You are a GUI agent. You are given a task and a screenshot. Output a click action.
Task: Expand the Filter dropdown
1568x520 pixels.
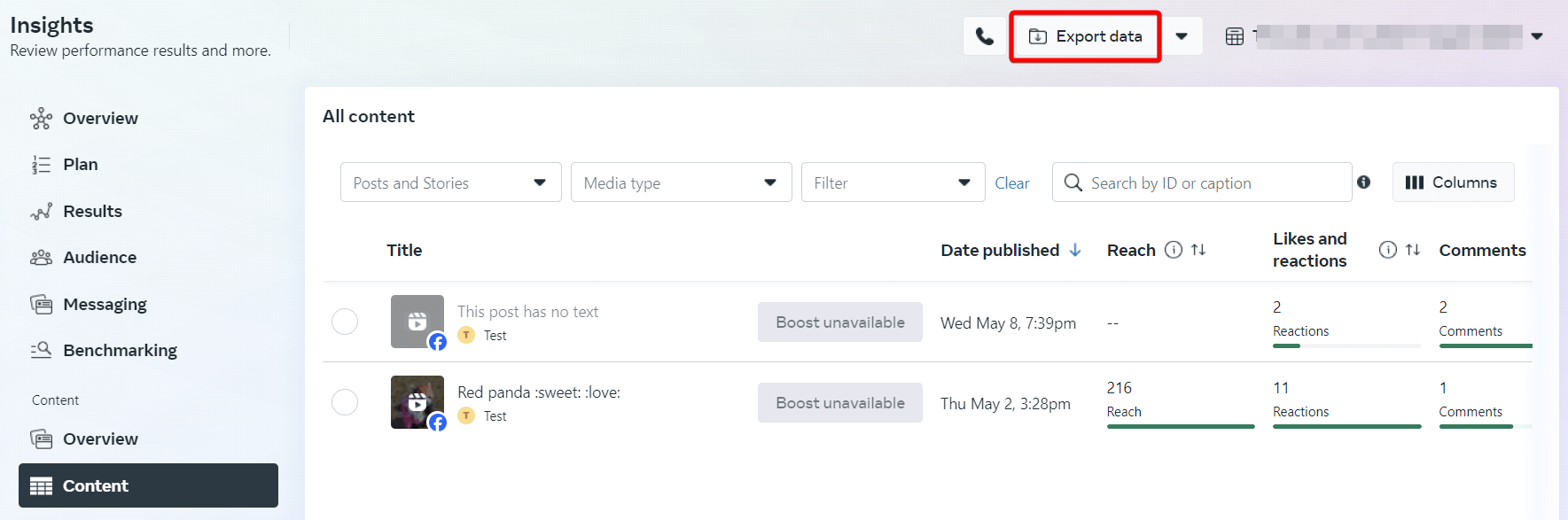893,182
